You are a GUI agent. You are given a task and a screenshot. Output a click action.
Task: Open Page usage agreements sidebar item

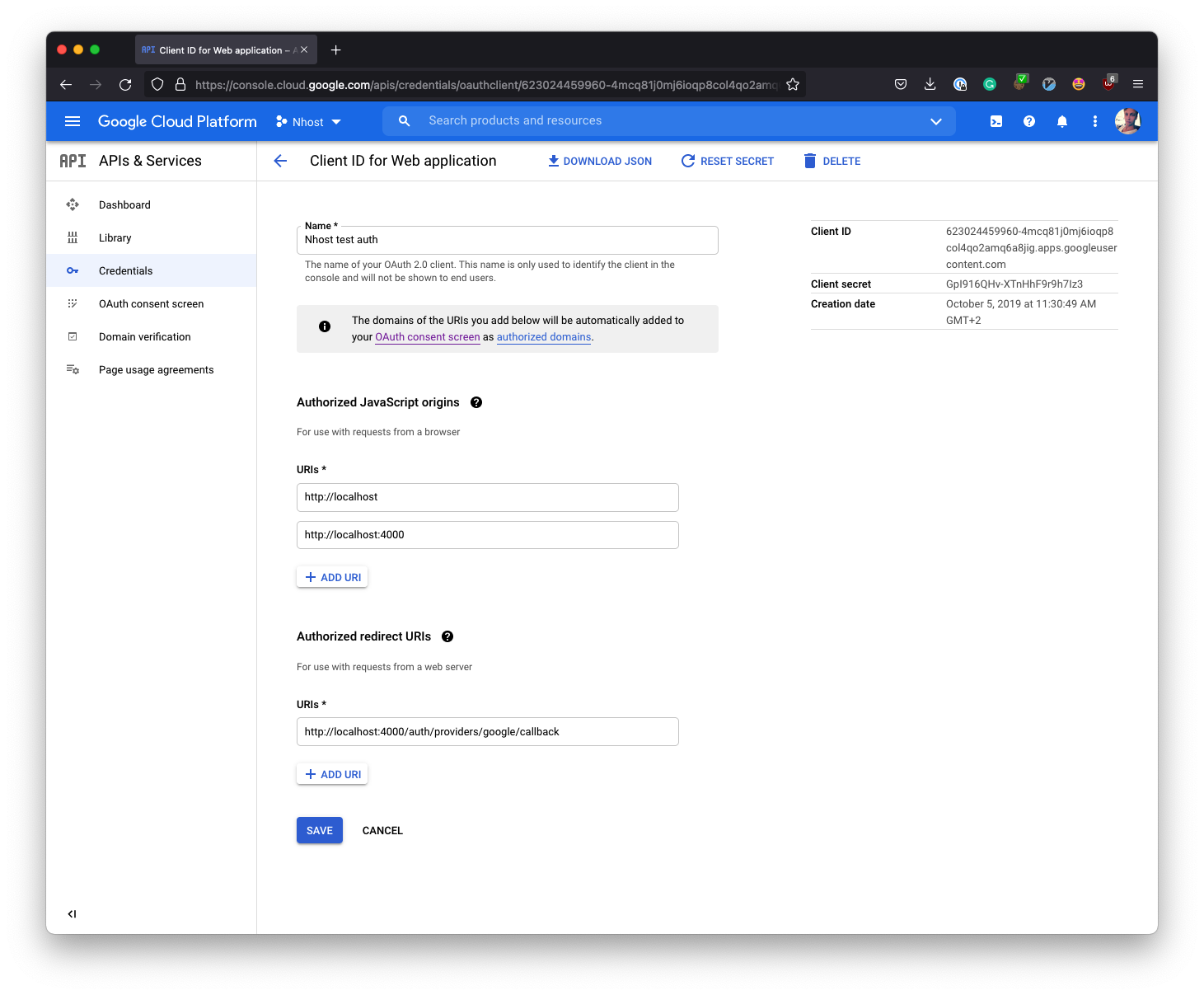point(152,369)
